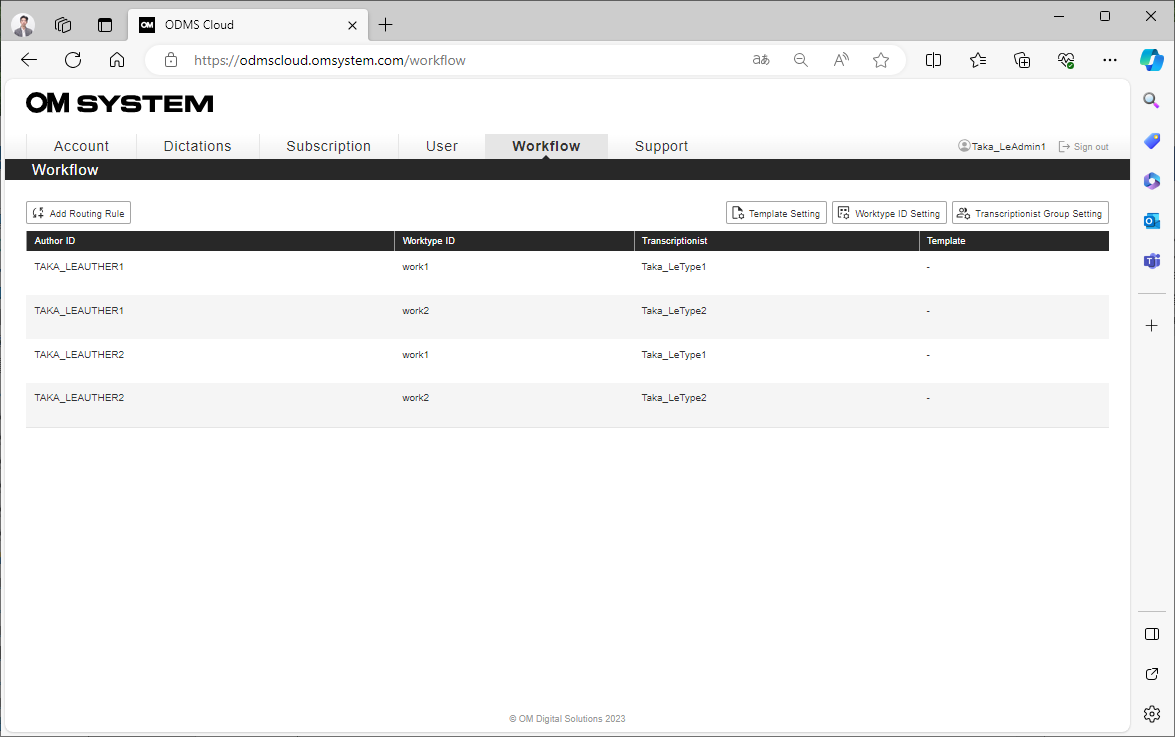1175x737 pixels.
Task: Open Browser essentials panel
Action: point(1066,60)
